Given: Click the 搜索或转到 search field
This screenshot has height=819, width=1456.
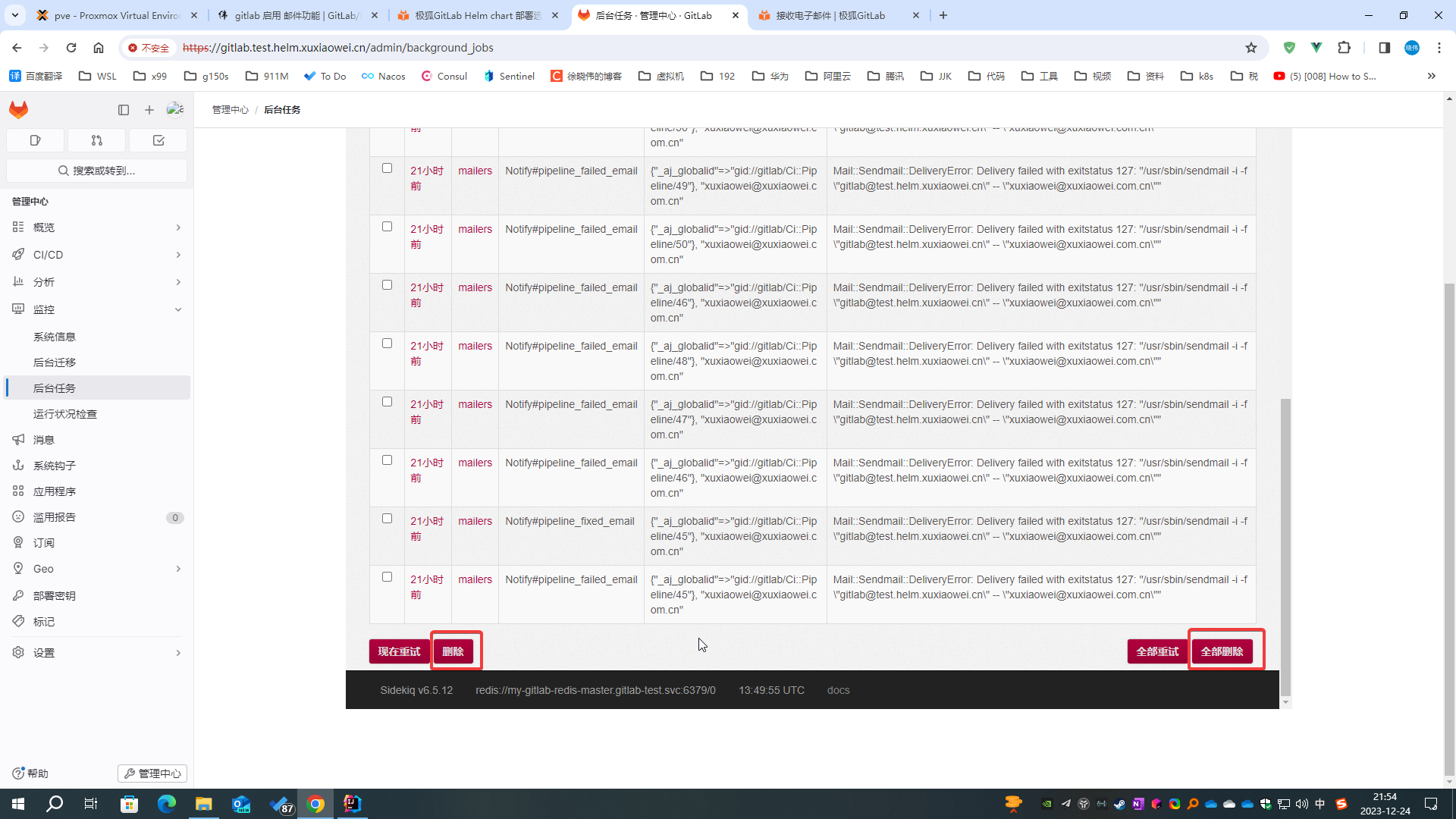Looking at the screenshot, I should pyautogui.click(x=96, y=171).
